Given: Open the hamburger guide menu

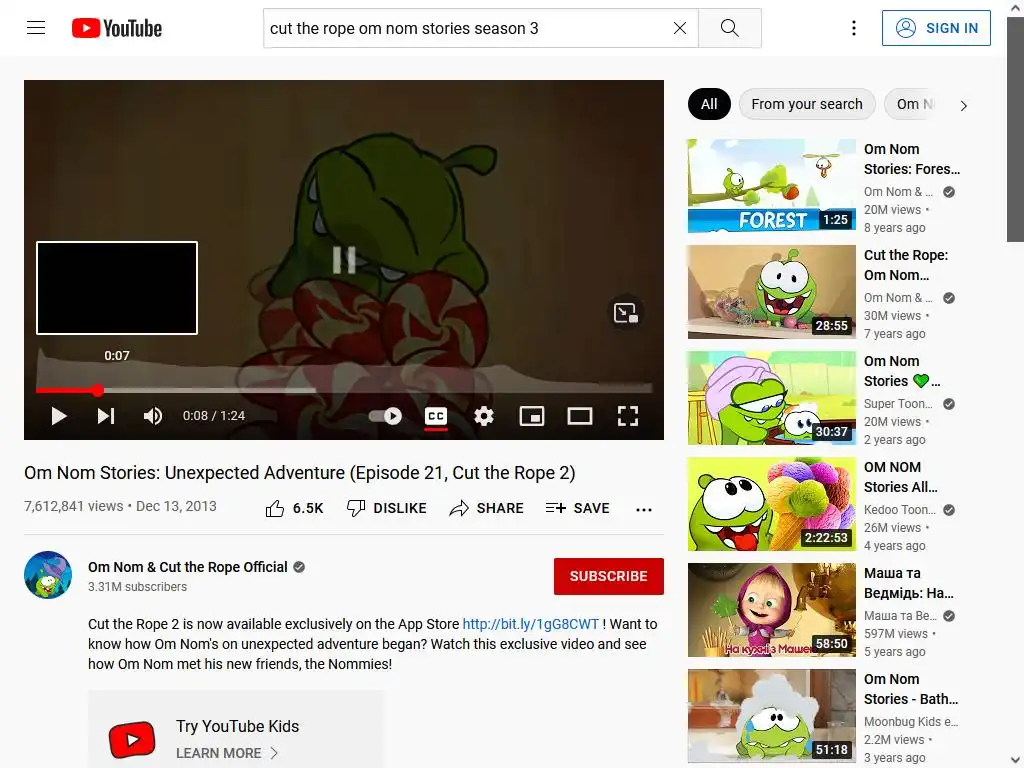Looking at the screenshot, I should 36,27.
